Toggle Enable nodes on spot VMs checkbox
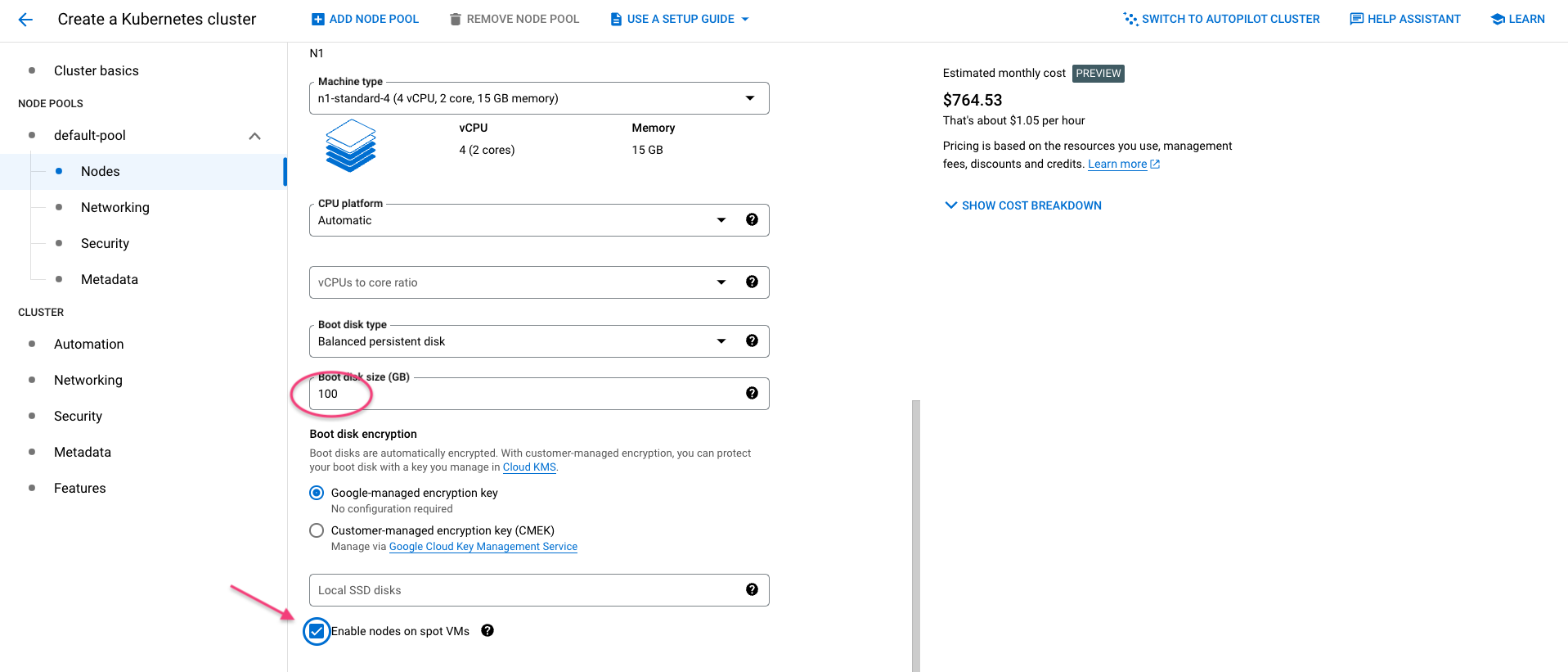Screen dimensions: 1568x672 coord(317,631)
